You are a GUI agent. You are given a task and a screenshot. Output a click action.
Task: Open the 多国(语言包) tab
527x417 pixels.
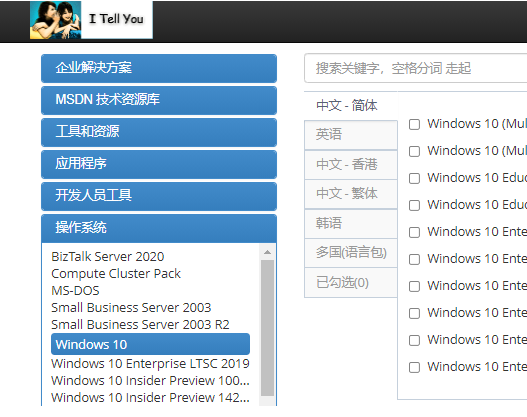click(351, 253)
